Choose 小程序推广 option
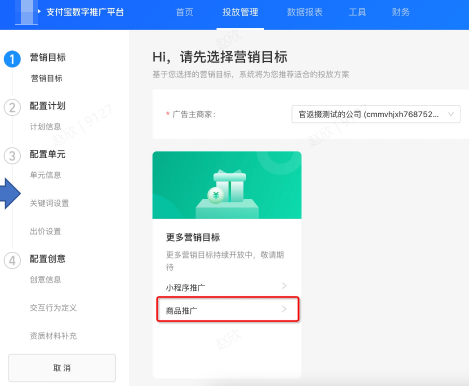This screenshot has height=386, width=469. pos(226,287)
